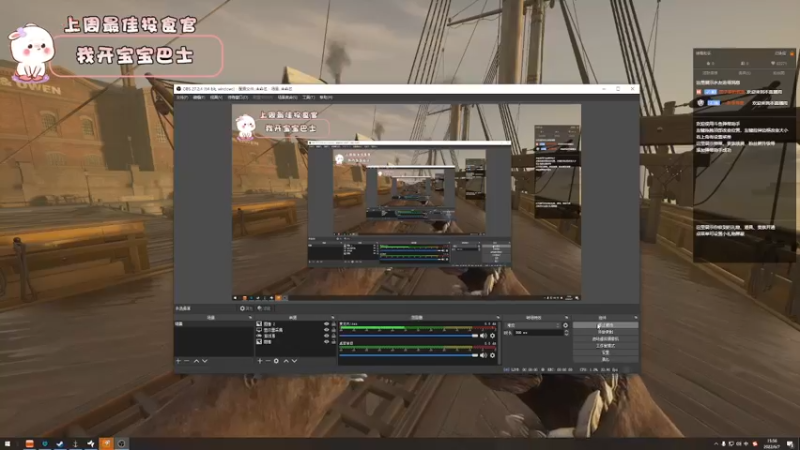Image resolution: width=800 pixels, height=450 pixels.
Task: Open the 编辑 menu in OBS
Action: 199,97
